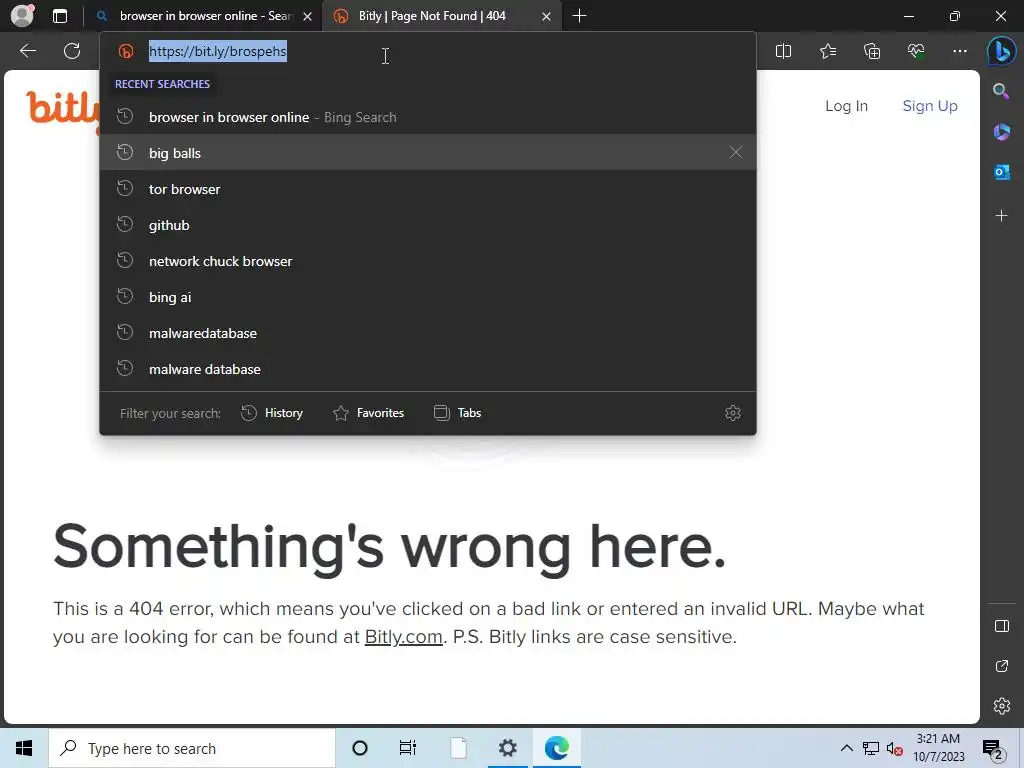Select 'tor browser' recent search
Viewport: 1024px width, 768px height.
click(428, 189)
